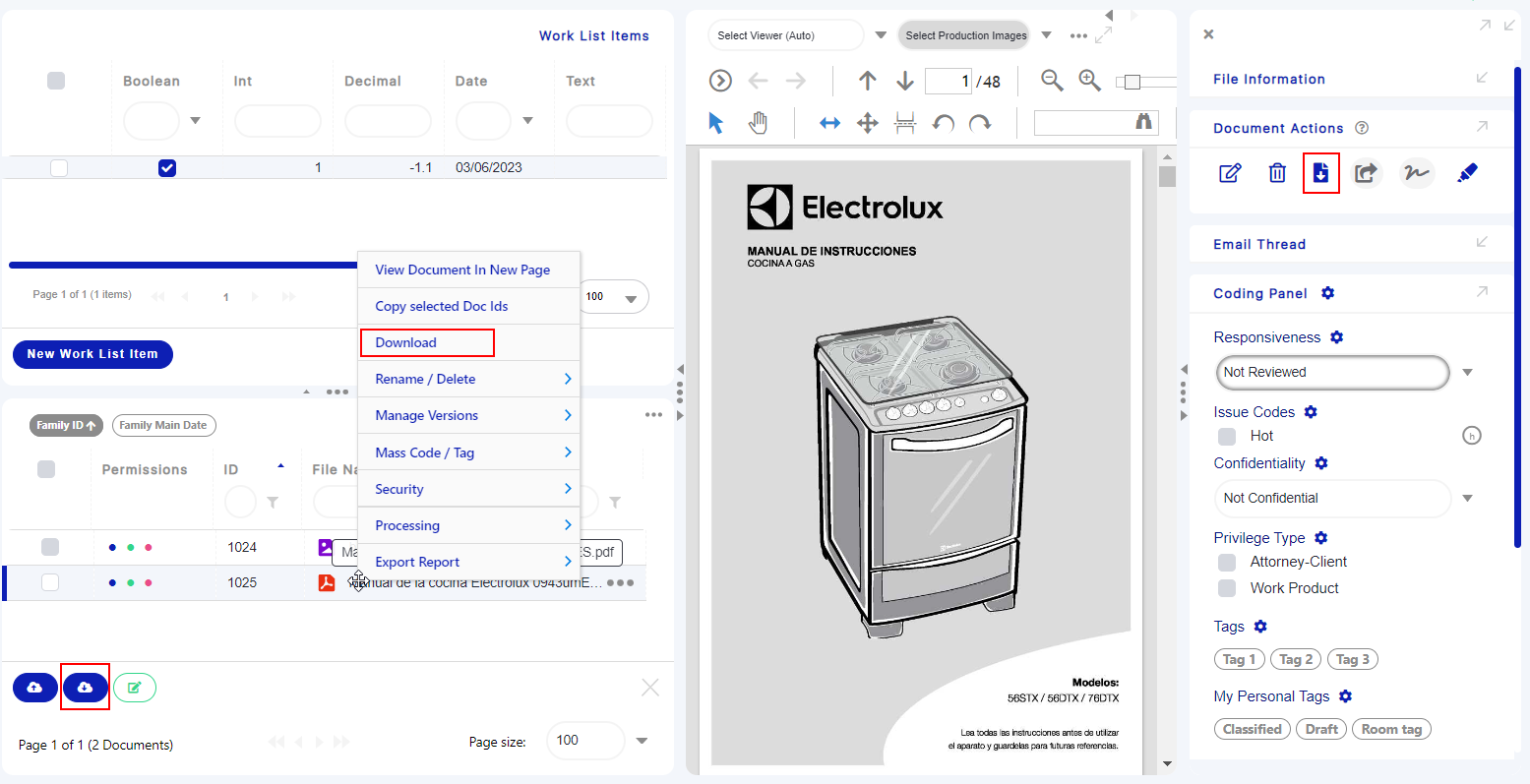Apply the Room tag personal tag
This screenshot has height=784, width=1530.
pos(1391,729)
